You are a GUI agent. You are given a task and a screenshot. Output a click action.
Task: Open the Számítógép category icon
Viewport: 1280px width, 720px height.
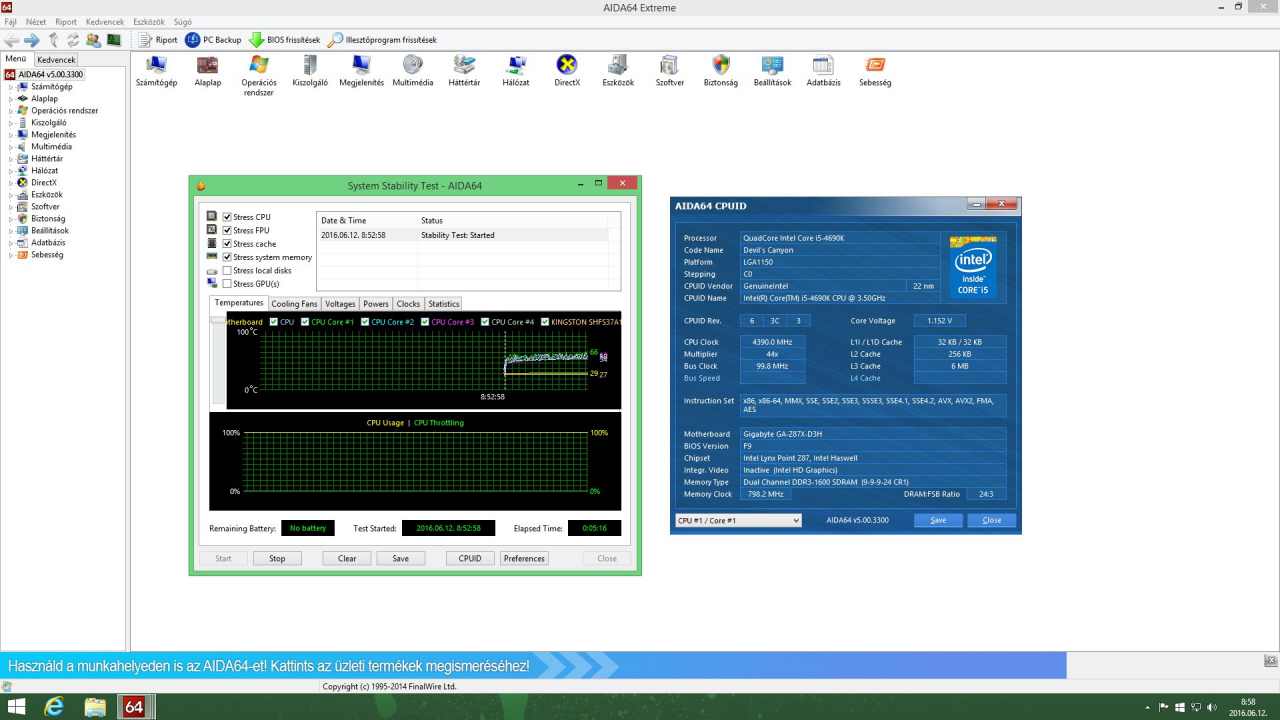pos(156,71)
